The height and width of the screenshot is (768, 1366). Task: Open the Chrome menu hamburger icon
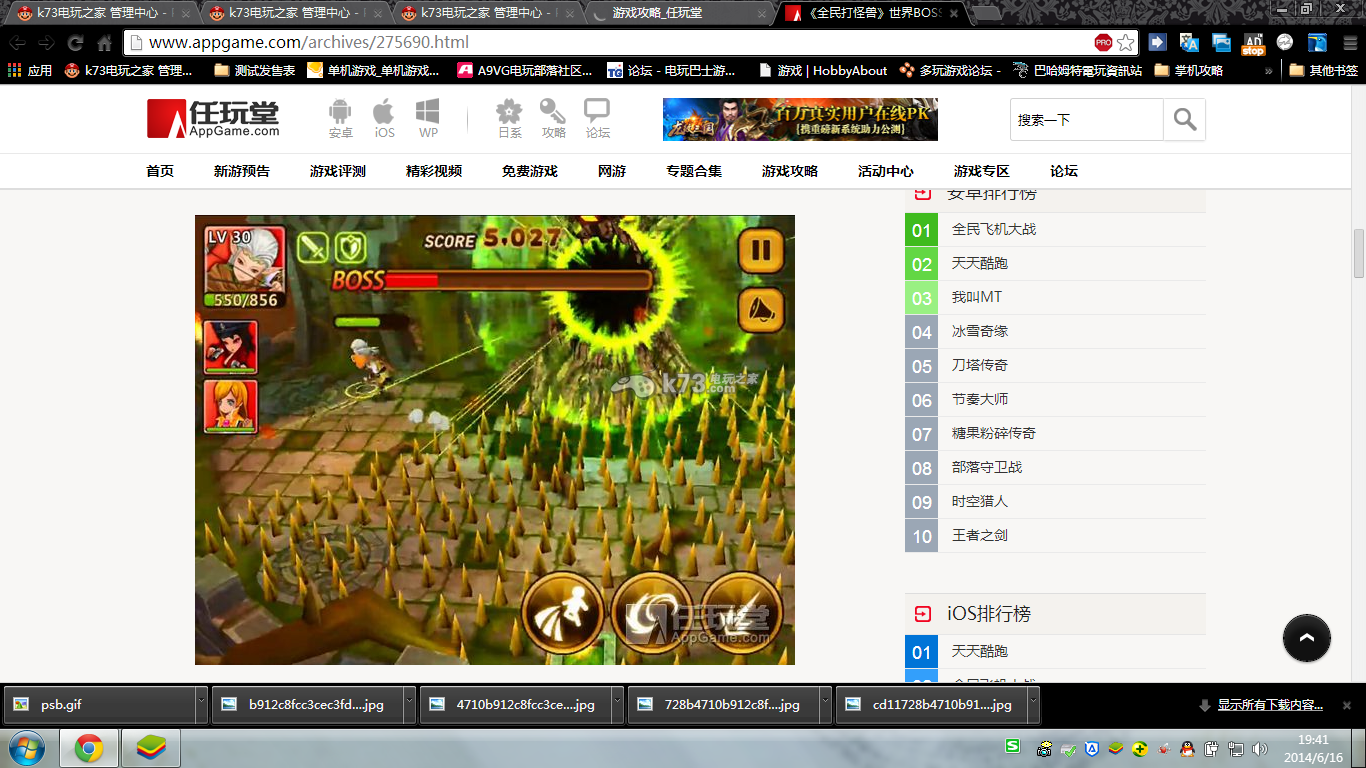tap(1349, 42)
